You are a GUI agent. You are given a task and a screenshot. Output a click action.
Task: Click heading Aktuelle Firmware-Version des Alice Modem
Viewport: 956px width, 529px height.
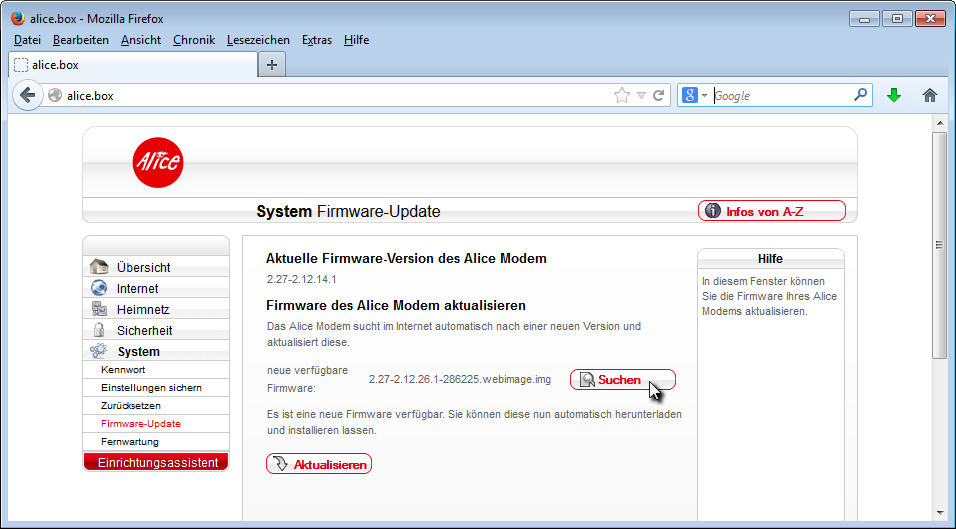click(406, 258)
